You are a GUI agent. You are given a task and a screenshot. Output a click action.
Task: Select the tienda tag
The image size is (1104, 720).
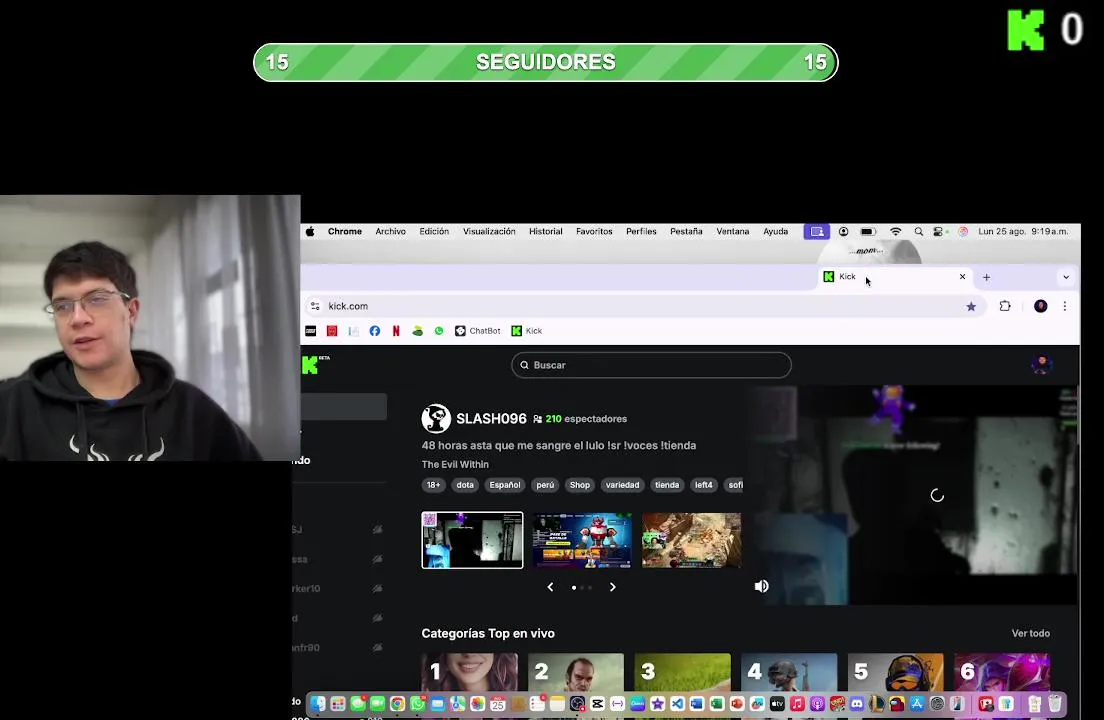667,485
